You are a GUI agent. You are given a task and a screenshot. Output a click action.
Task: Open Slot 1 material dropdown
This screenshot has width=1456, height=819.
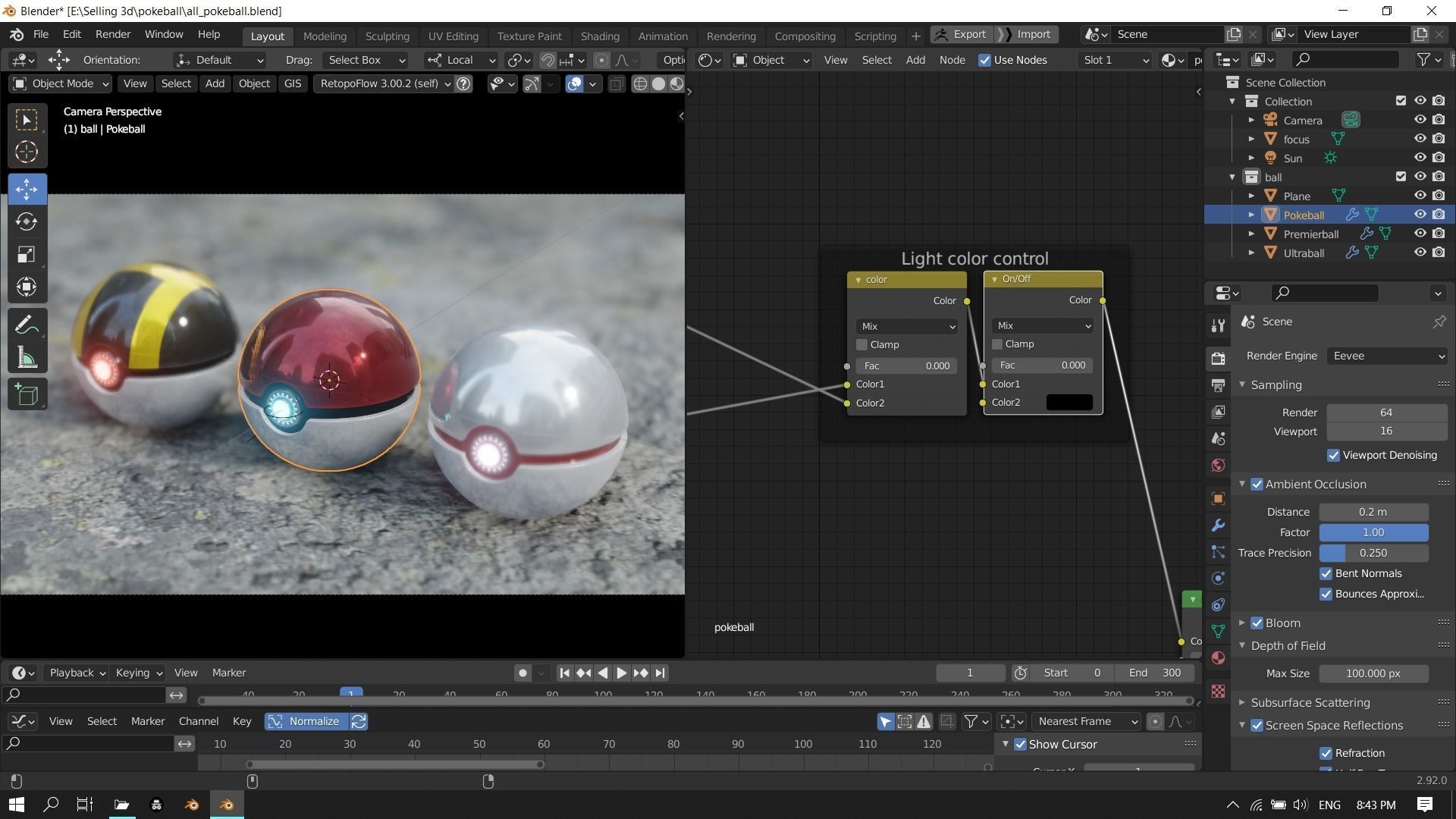pos(1114,60)
